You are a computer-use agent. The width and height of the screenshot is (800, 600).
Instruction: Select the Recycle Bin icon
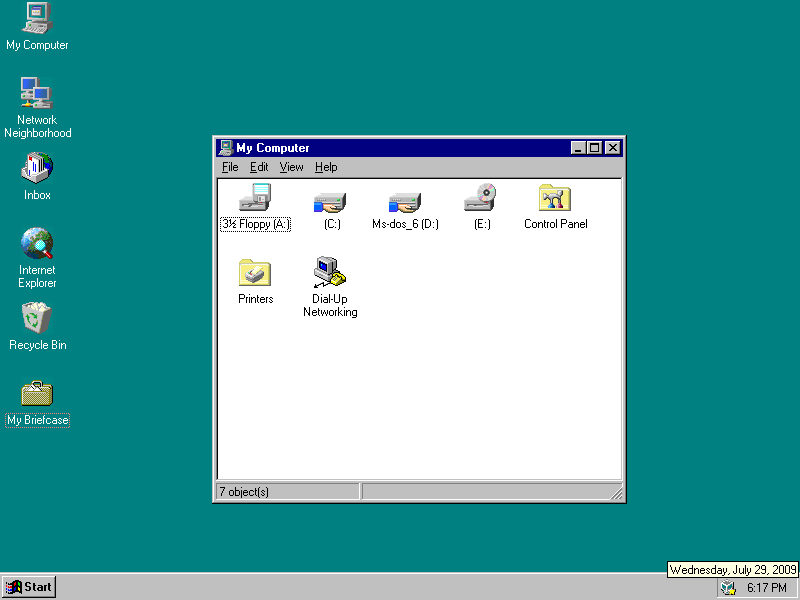[x=37, y=318]
